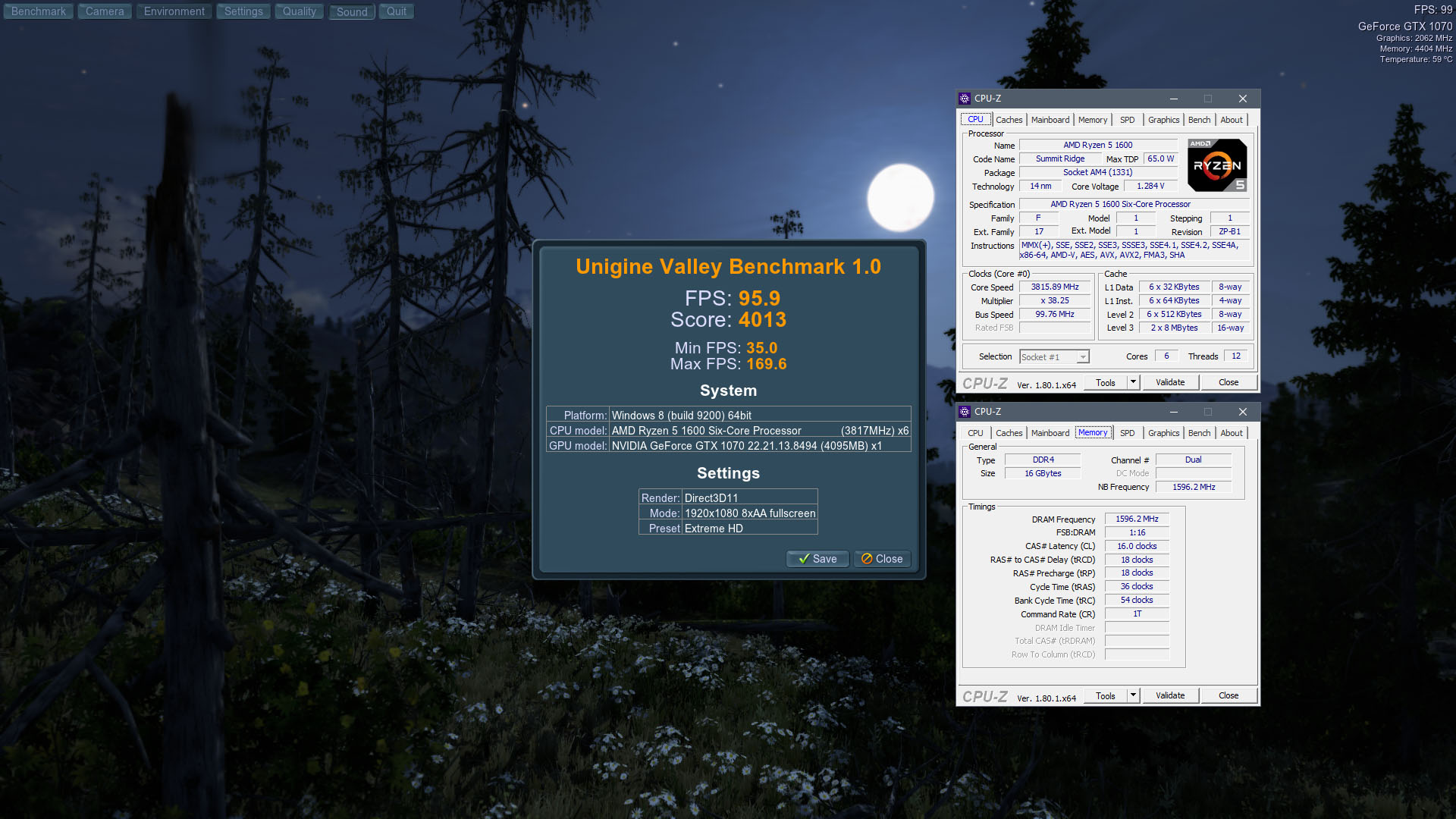Click Close button in top CPU-Z window
The image size is (1456, 819).
pyautogui.click(x=1228, y=383)
